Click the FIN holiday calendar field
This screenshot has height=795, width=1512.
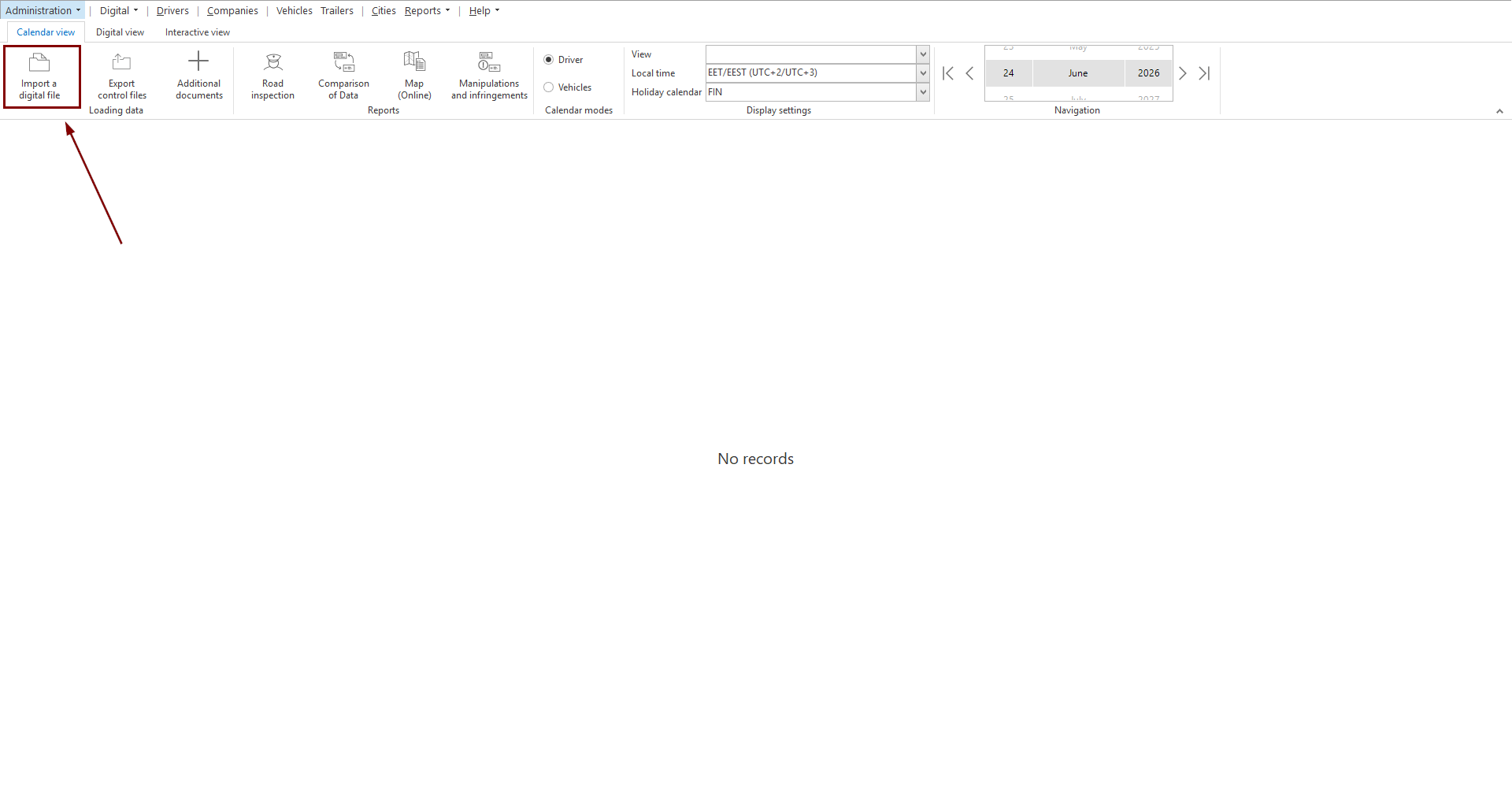[x=811, y=92]
